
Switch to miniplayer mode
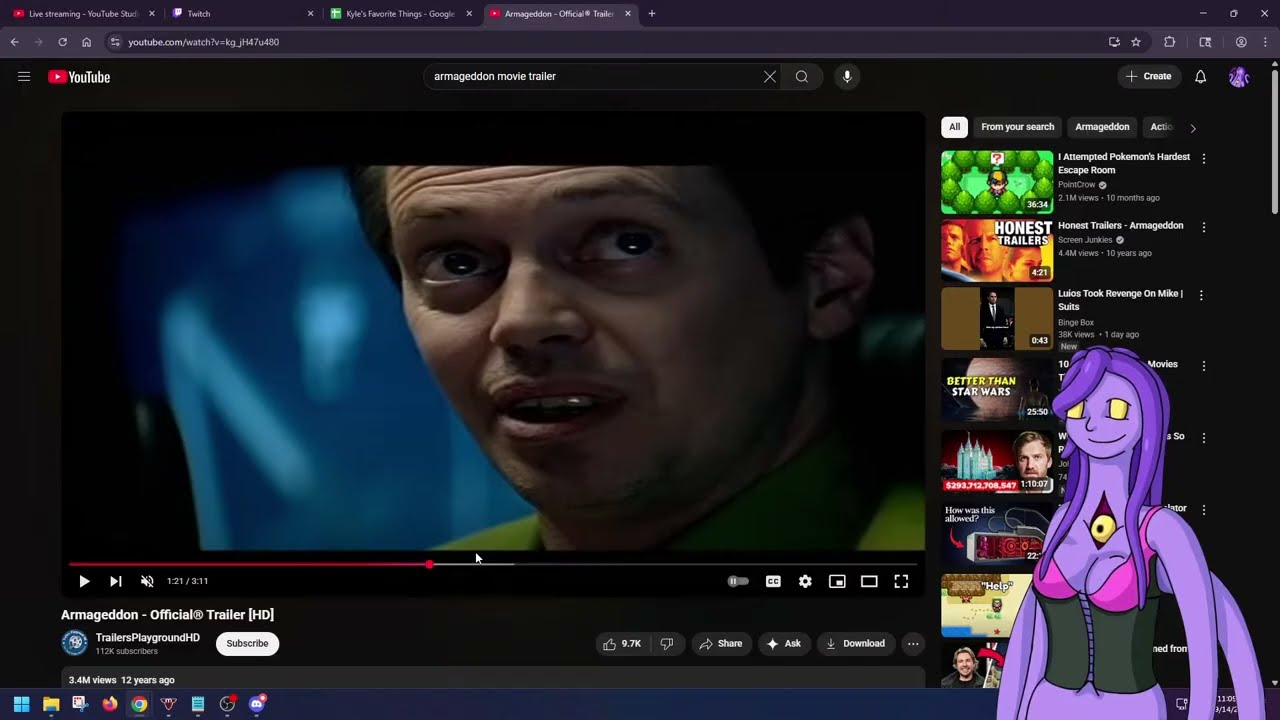pyautogui.click(x=837, y=581)
